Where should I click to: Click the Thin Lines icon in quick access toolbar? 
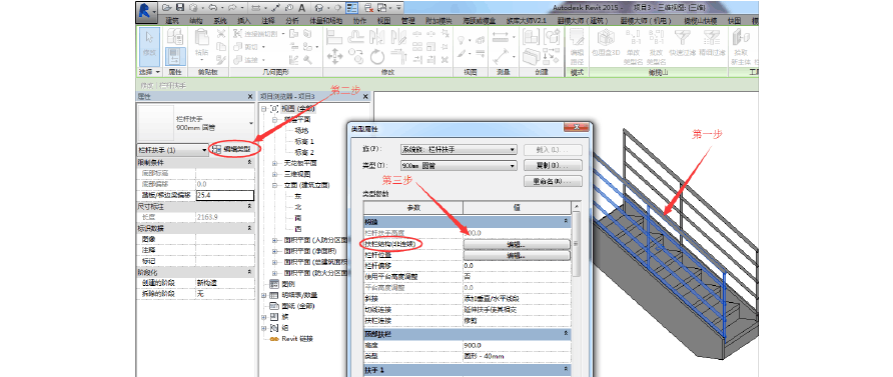(353, 8)
